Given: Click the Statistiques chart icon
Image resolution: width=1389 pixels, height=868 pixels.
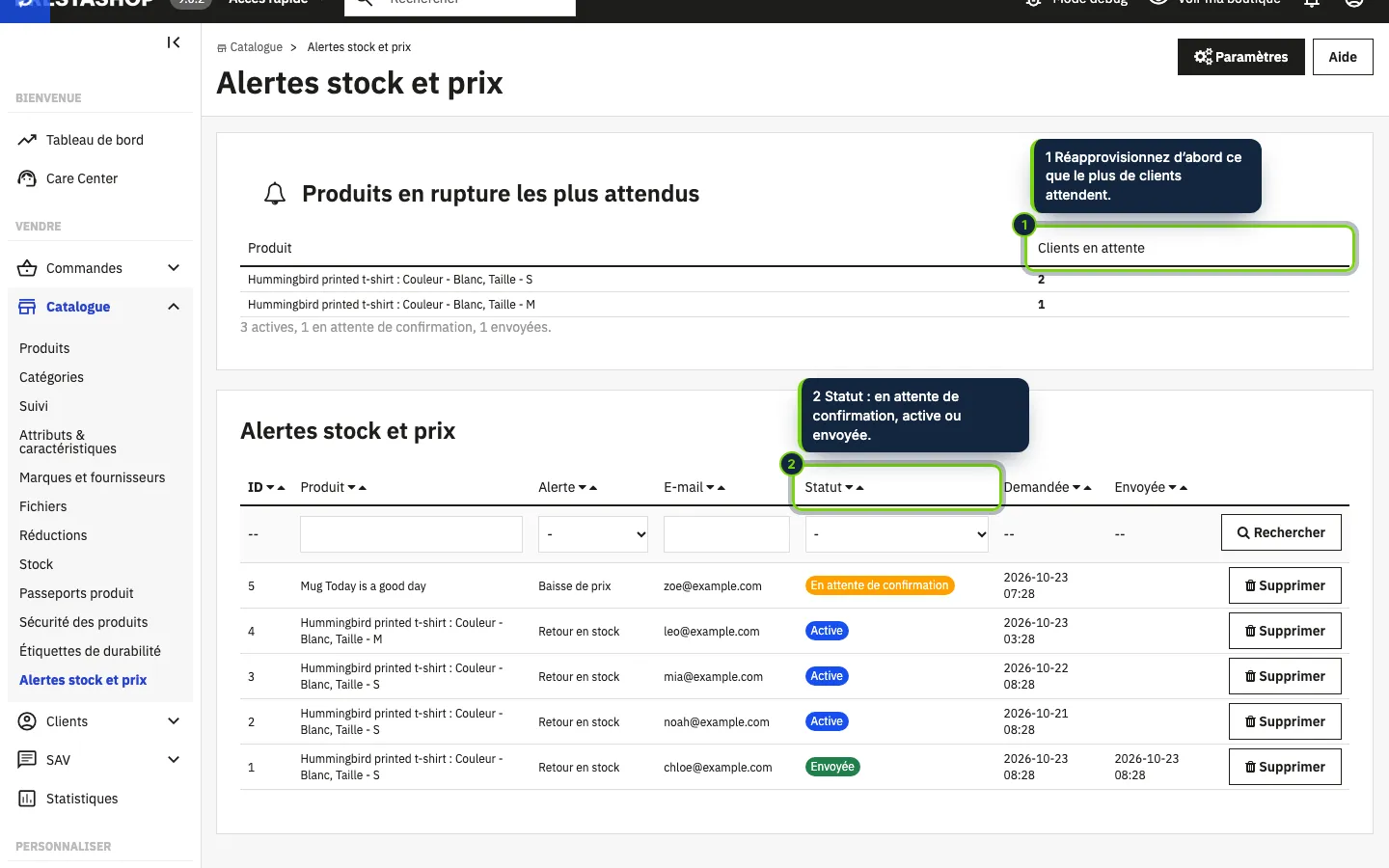Looking at the screenshot, I should pos(27,799).
